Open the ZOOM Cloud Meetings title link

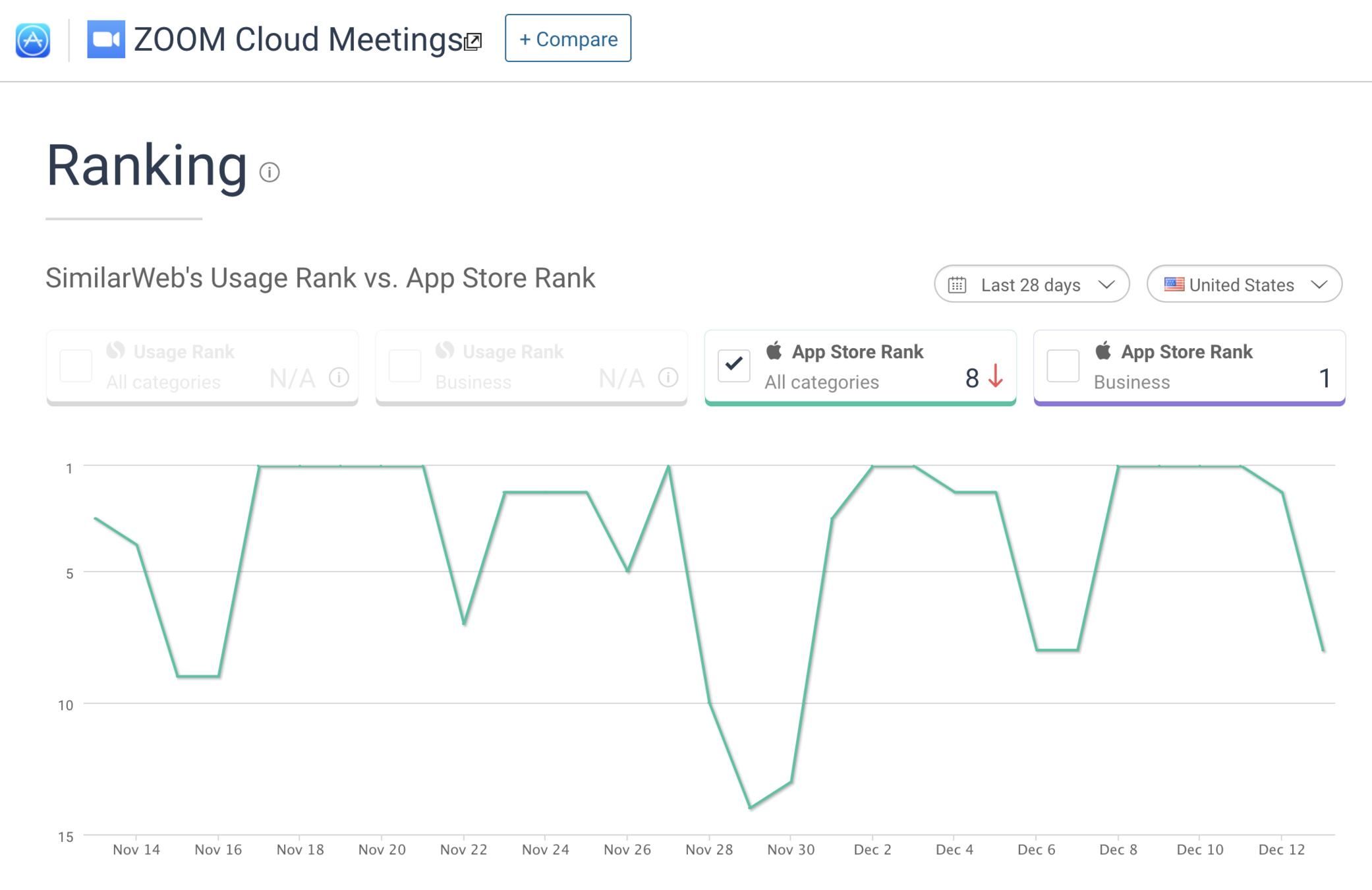298,40
